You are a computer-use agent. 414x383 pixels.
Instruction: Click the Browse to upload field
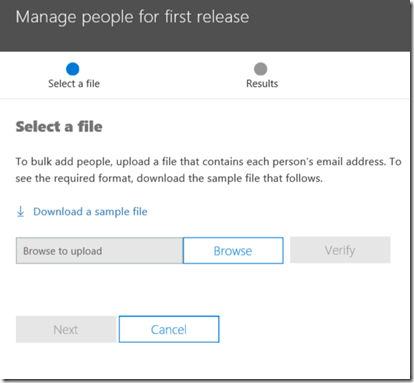(99, 251)
